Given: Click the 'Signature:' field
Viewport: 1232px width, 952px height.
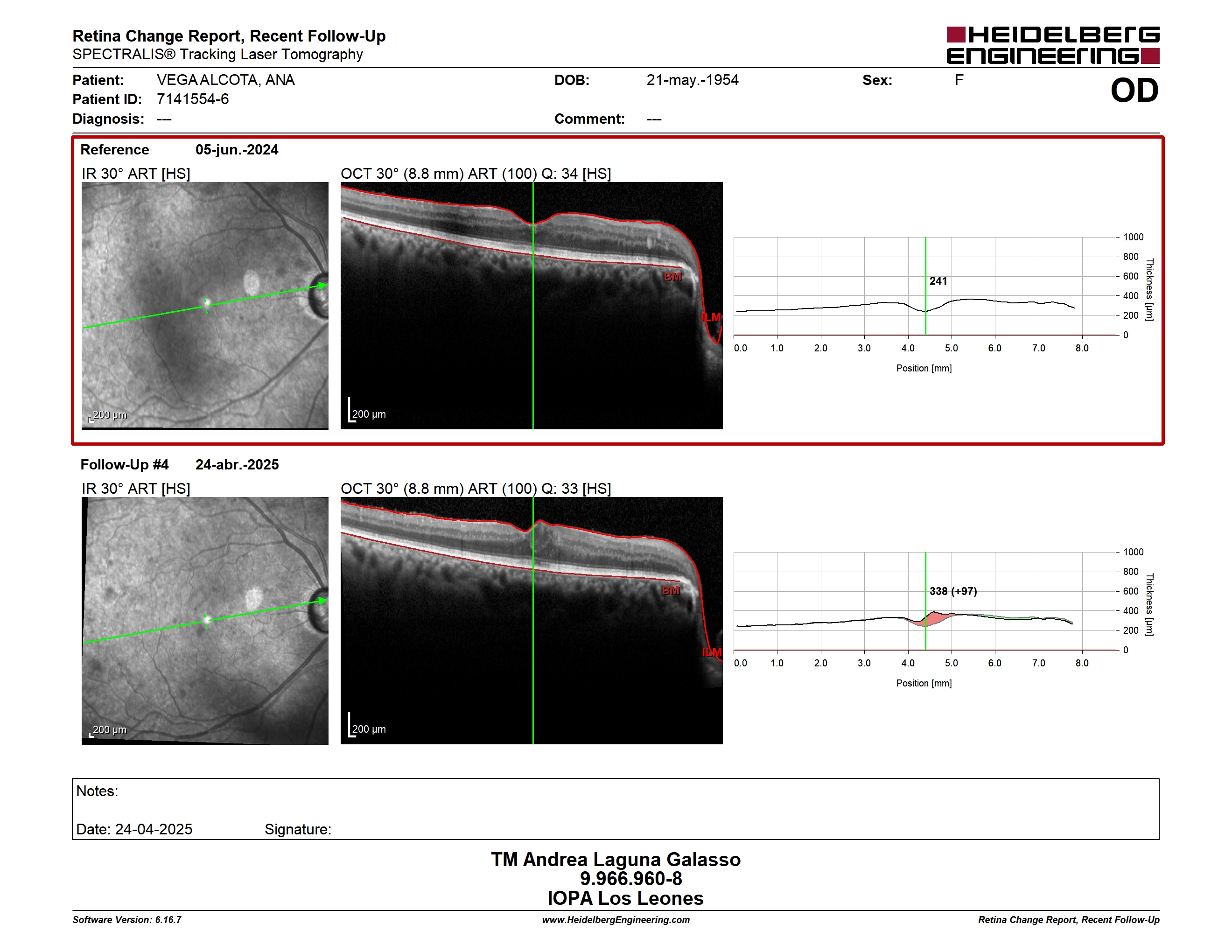Looking at the screenshot, I should coord(298,830).
